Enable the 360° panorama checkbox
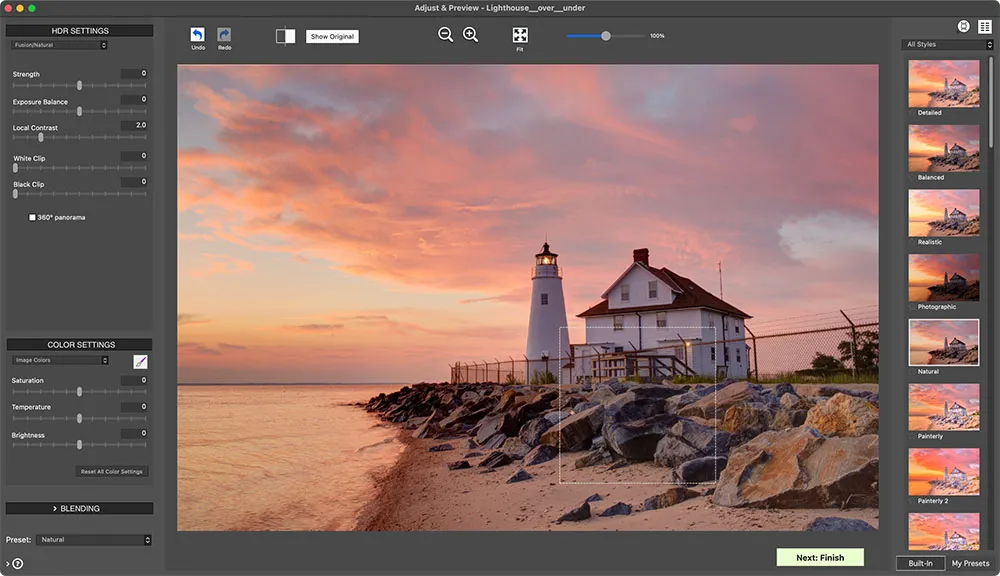The height and width of the screenshot is (576, 1000). pos(32,217)
